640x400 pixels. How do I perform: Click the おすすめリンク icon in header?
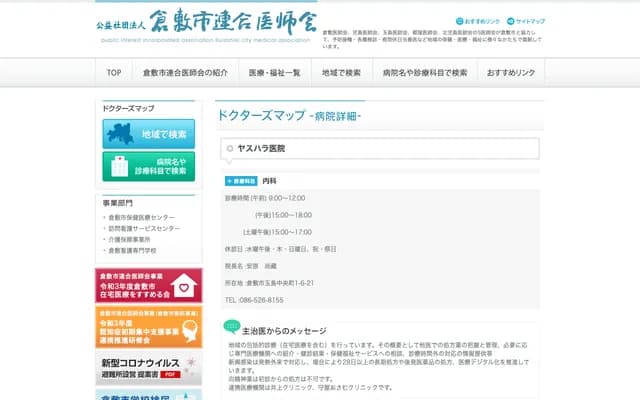coord(460,21)
